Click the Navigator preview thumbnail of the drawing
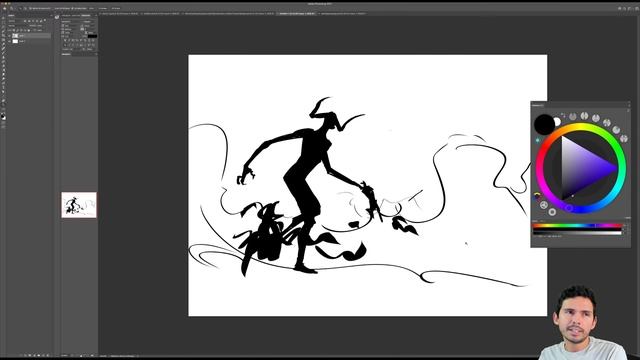This screenshot has height=360, width=640. coord(79,205)
